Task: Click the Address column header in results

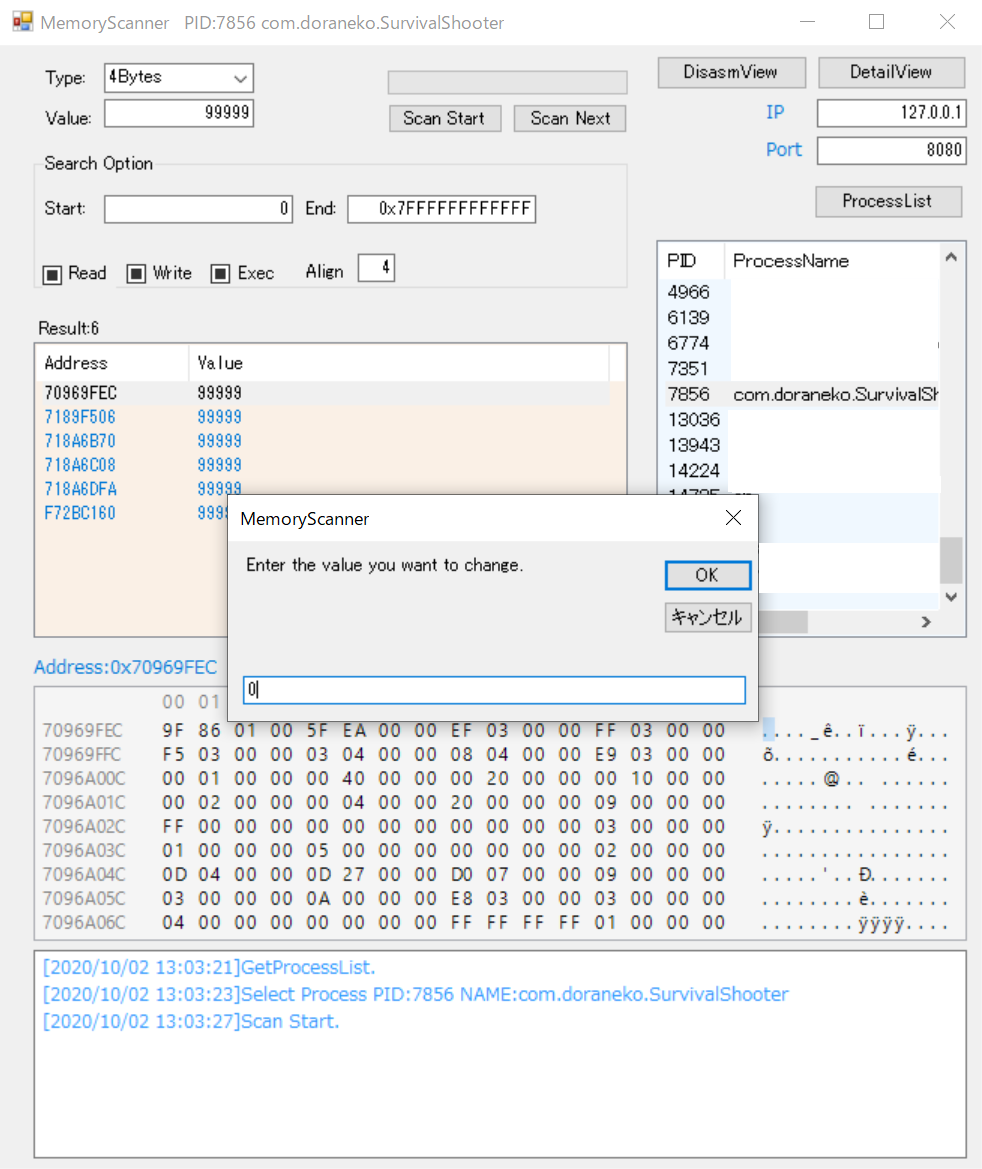Action: click(112, 363)
